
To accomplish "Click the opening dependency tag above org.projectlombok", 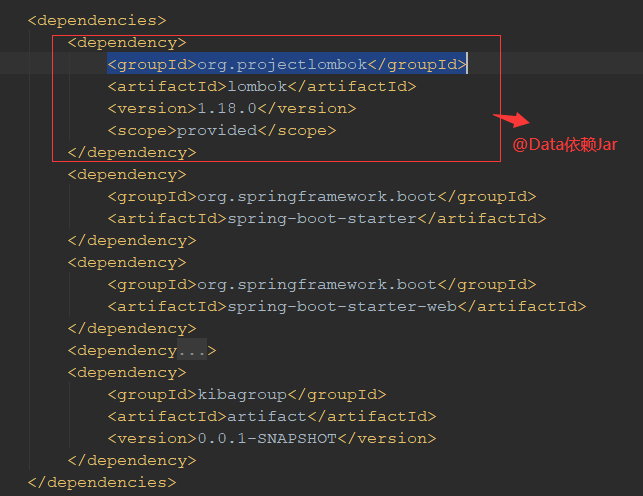I will tap(127, 42).
